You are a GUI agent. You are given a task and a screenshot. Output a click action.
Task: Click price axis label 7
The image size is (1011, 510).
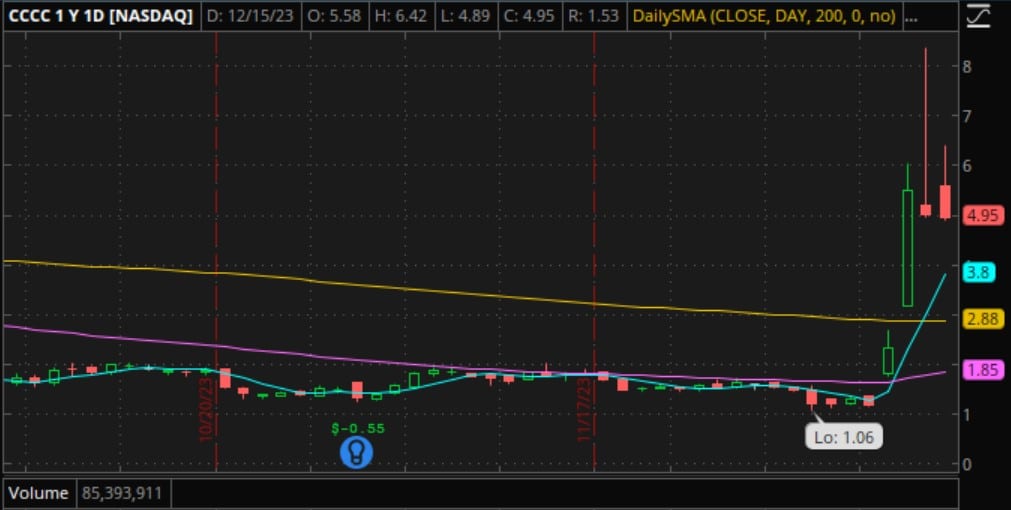point(967,116)
